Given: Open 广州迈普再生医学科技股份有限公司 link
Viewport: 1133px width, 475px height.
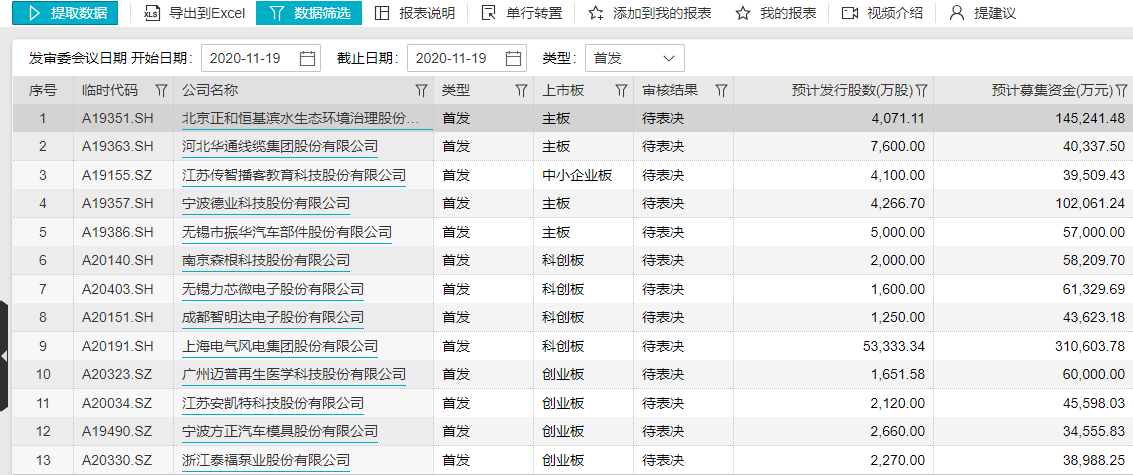Looking at the screenshot, I should pos(293,375).
